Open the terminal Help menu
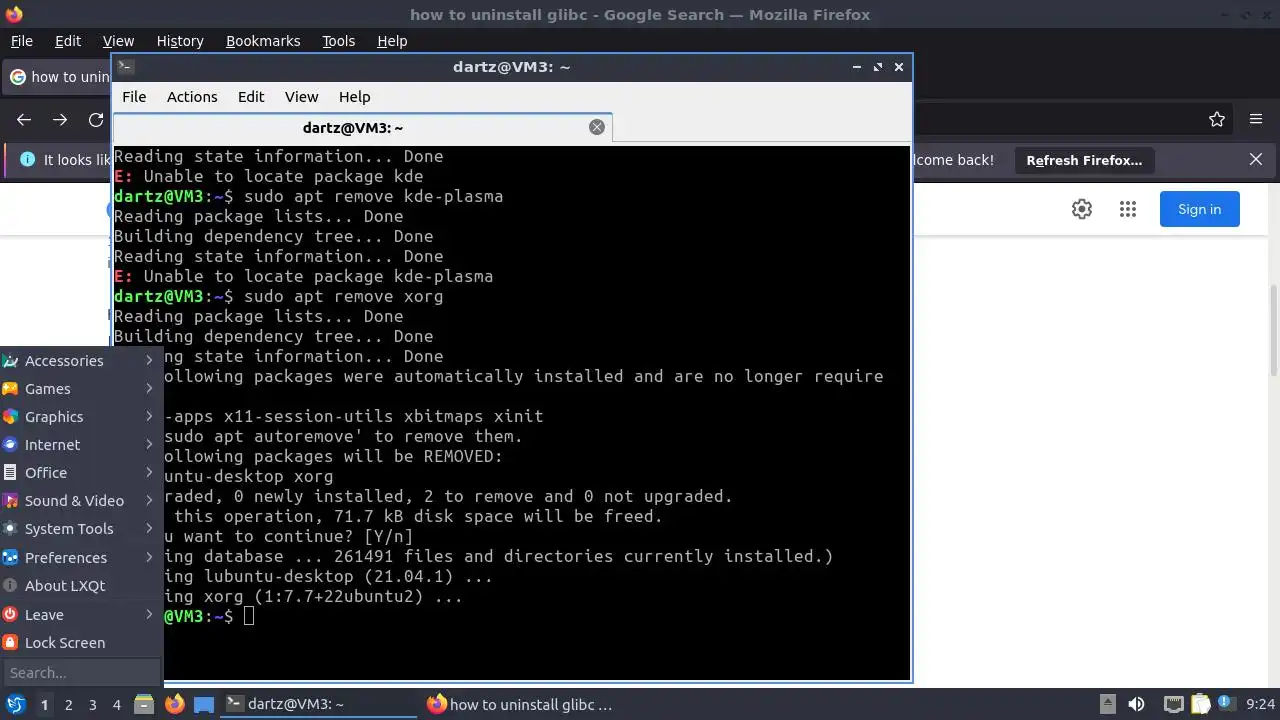Image resolution: width=1280 pixels, height=720 pixels. (355, 97)
